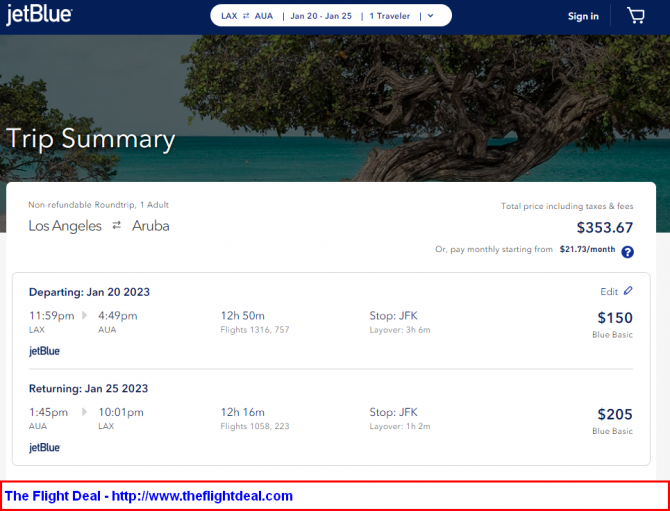Click $21.73/month payment text

588,249
